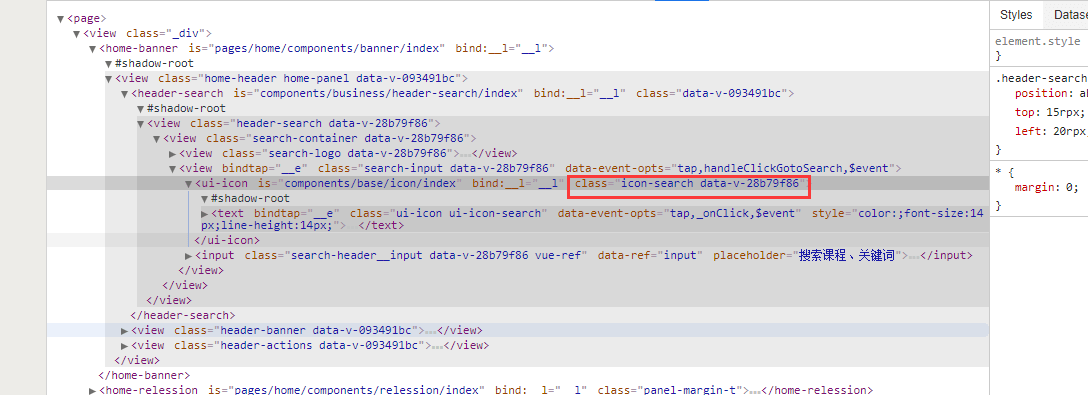This screenshot has height=395, width=1088.
Task: Expand the header-actions view node
Action: (x=125, y=345)
